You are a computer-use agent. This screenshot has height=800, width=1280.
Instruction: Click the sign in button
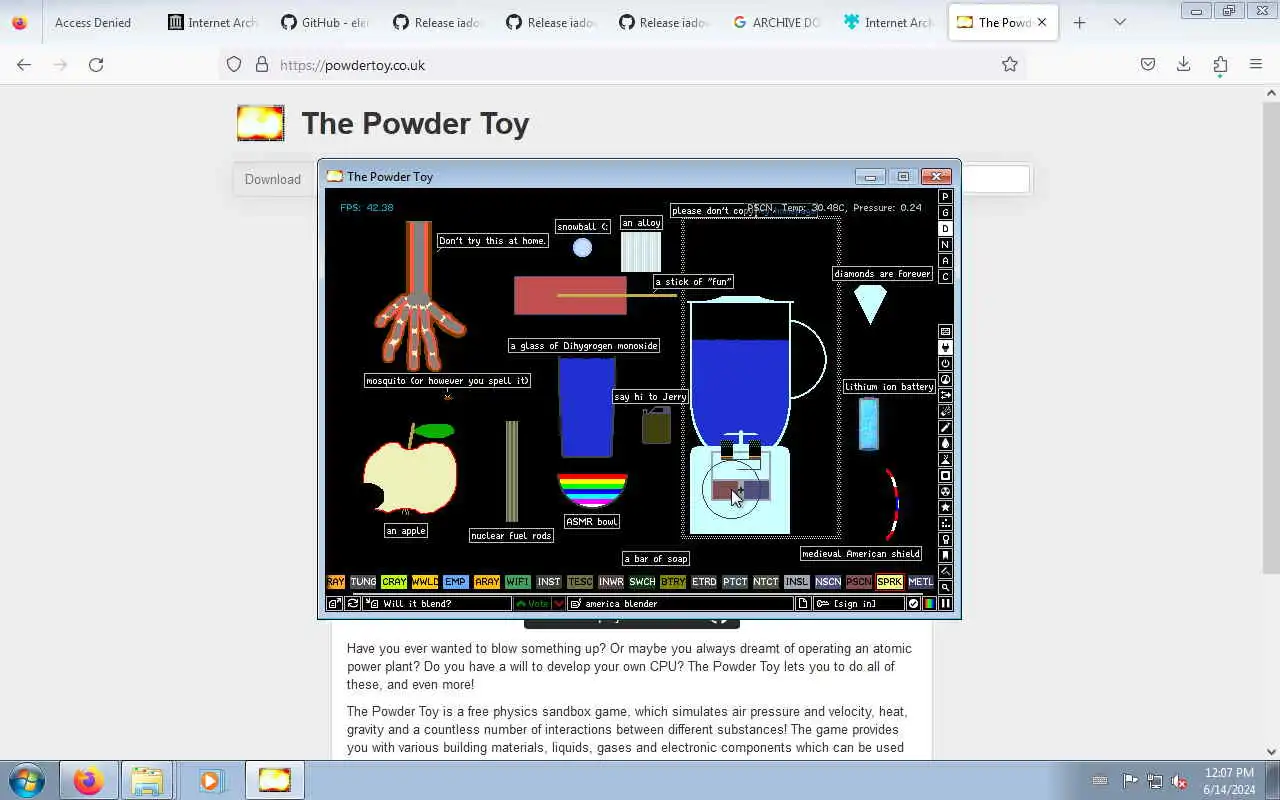tap(858, 604)
